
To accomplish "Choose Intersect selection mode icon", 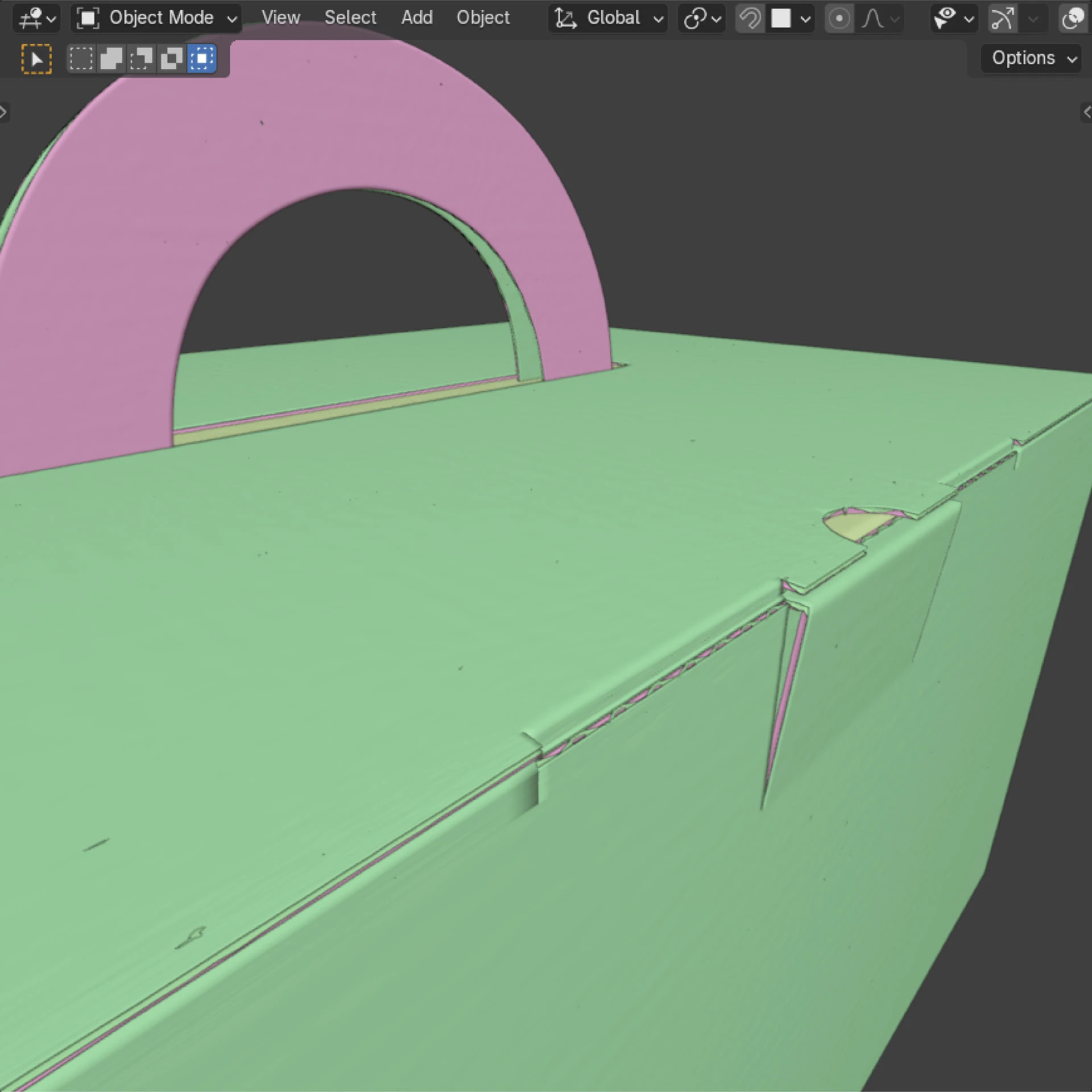I will point(202,59).
